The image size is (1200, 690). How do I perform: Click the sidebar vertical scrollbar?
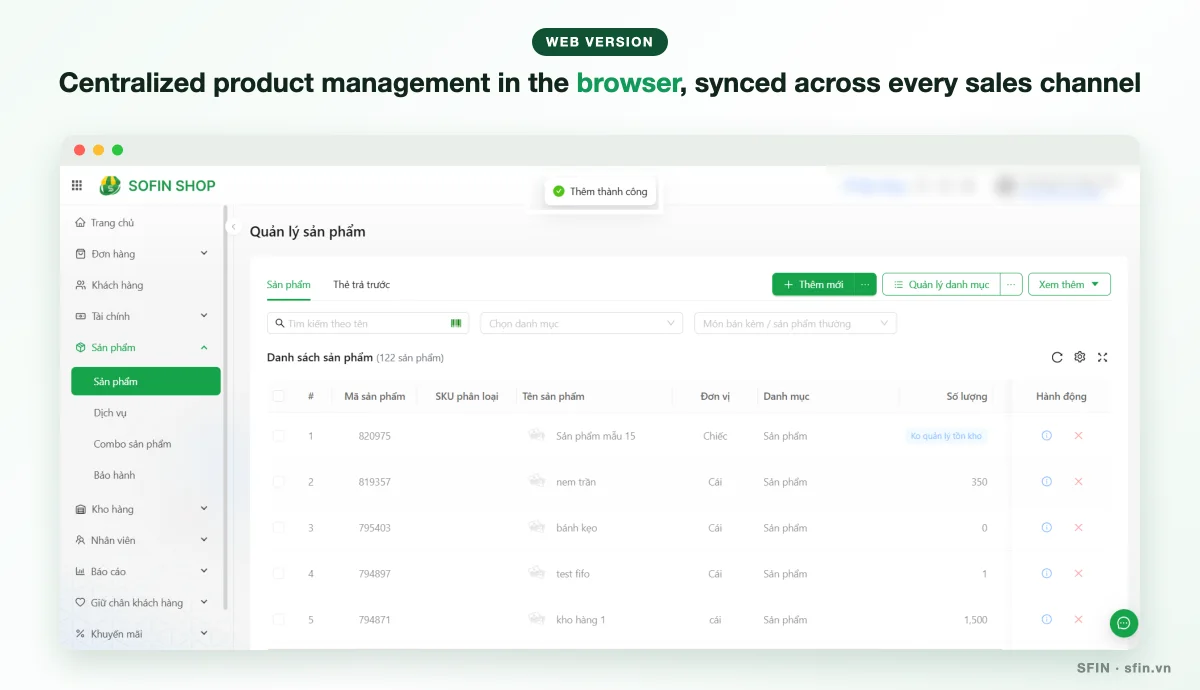225,408
